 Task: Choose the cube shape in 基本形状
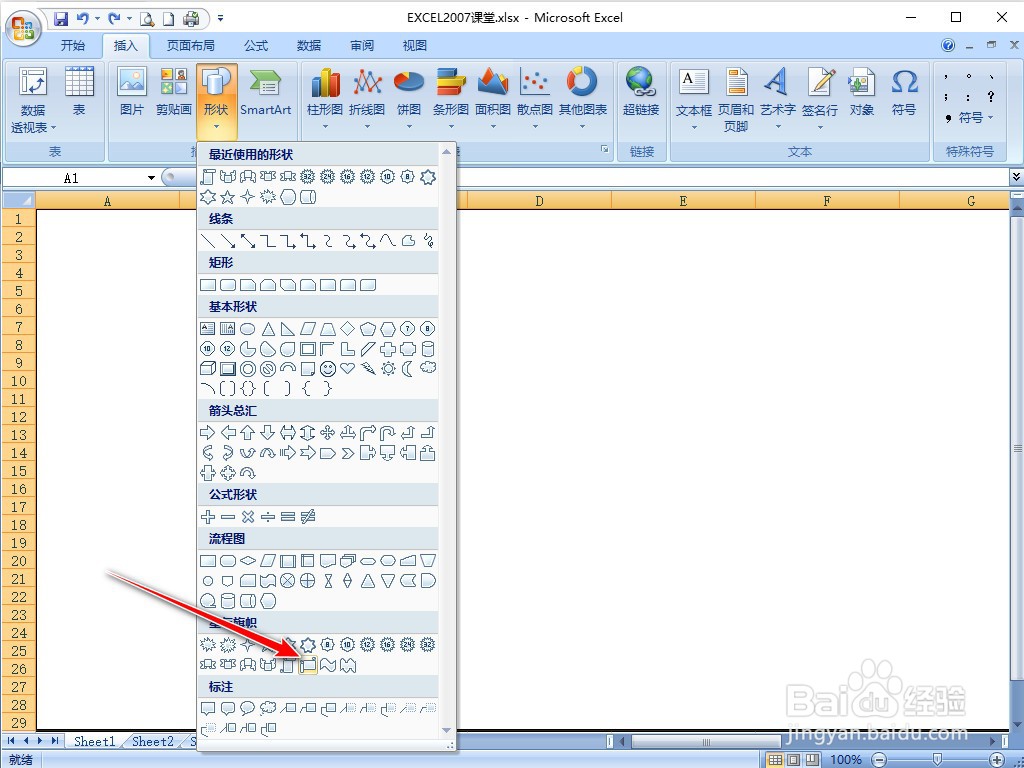coord(208,369)
